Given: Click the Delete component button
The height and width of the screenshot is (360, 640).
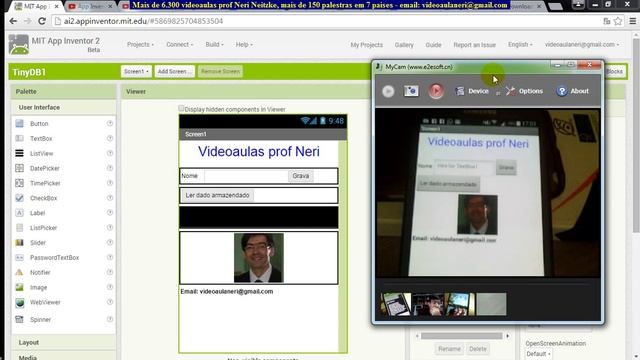Looking at the screenshot, I should pos(478,349).
